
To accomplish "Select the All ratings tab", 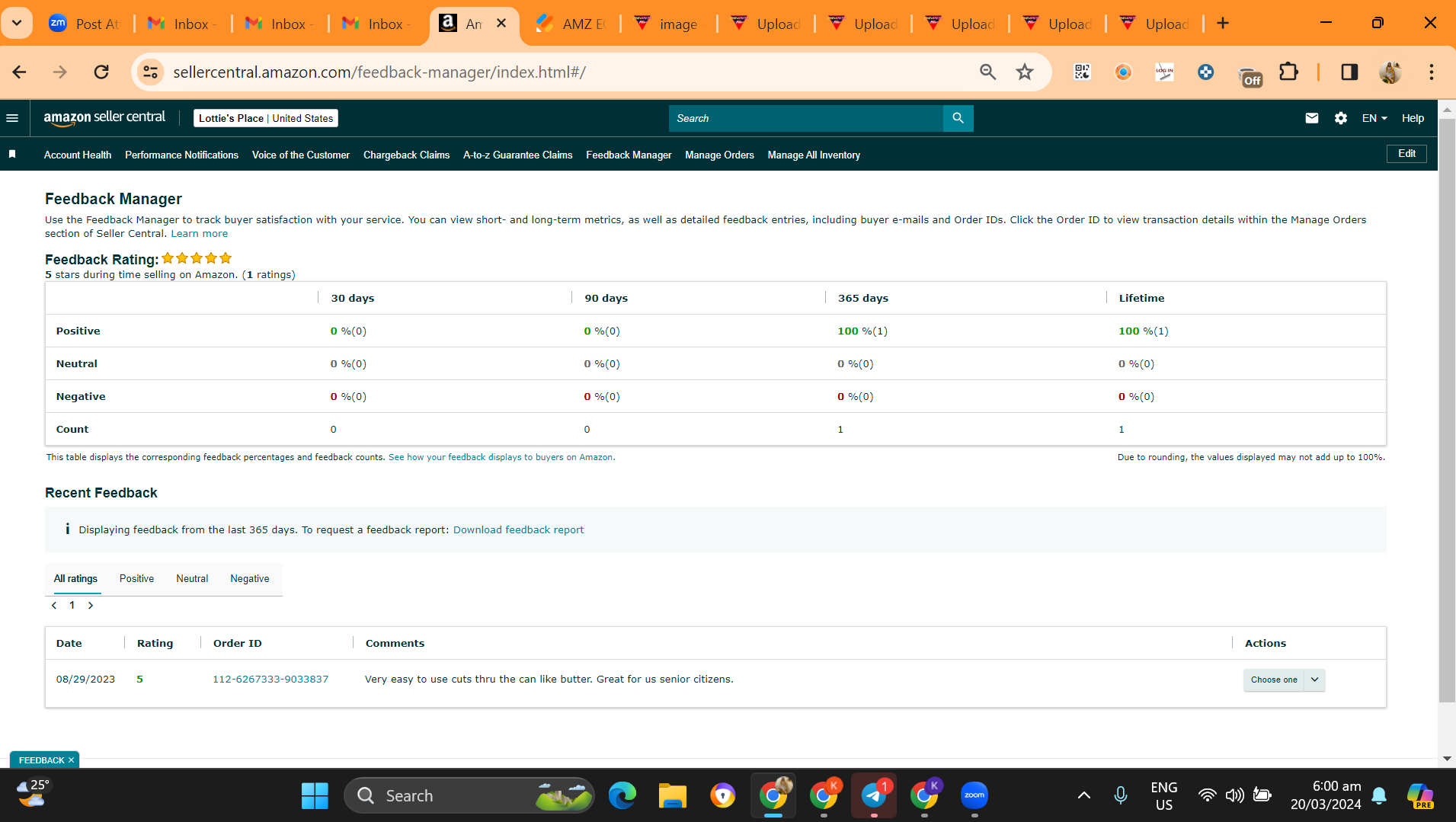I will pos(75,579).
